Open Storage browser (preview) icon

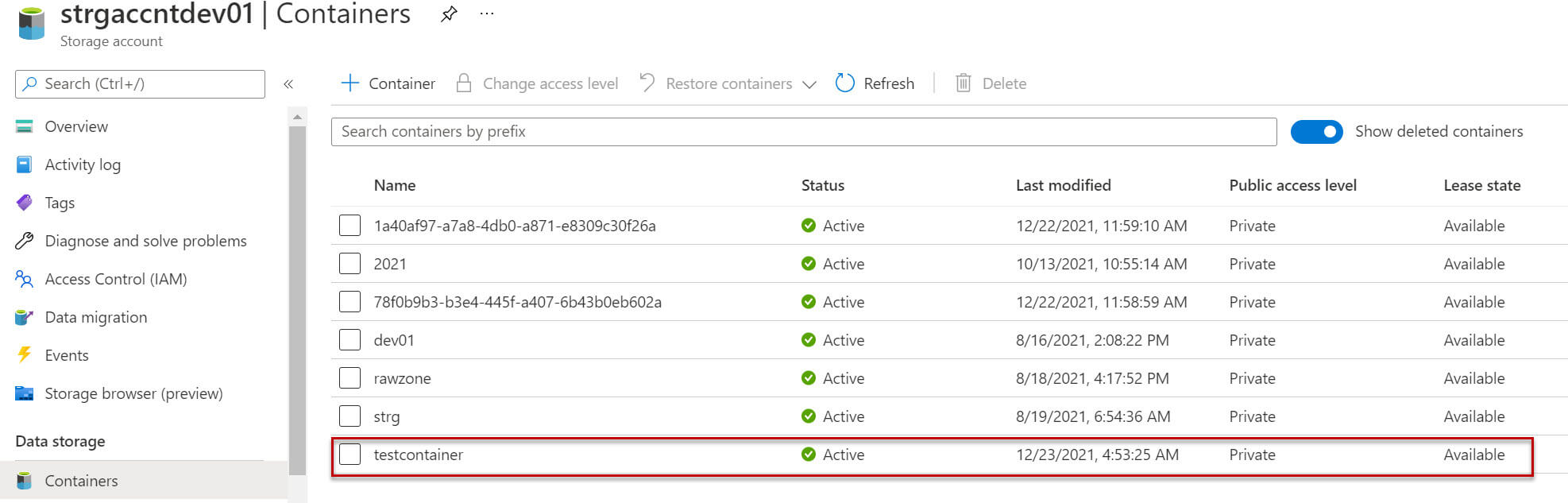click(x=25, y=393)
